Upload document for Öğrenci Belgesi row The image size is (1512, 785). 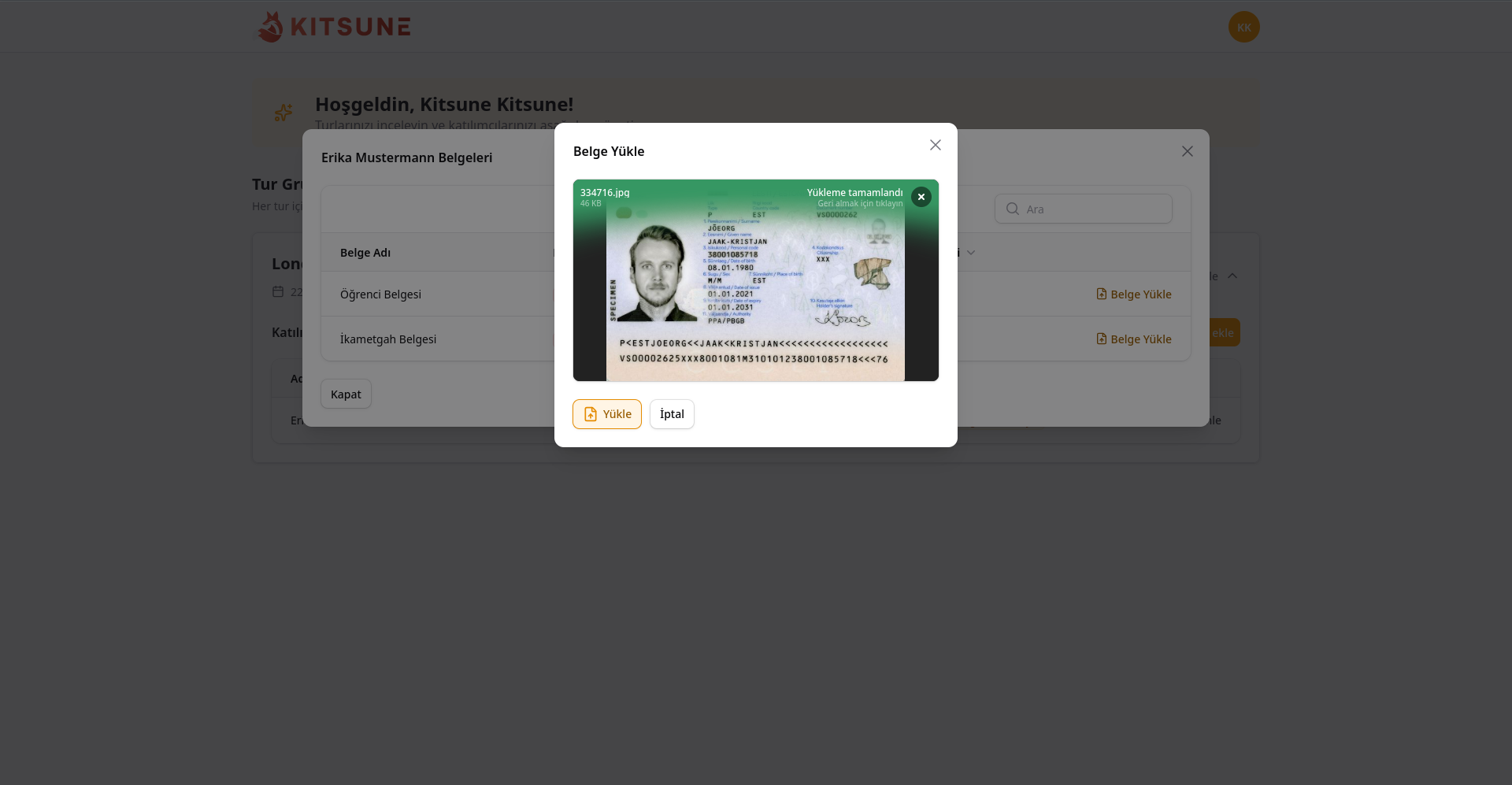click(1134, 294)
